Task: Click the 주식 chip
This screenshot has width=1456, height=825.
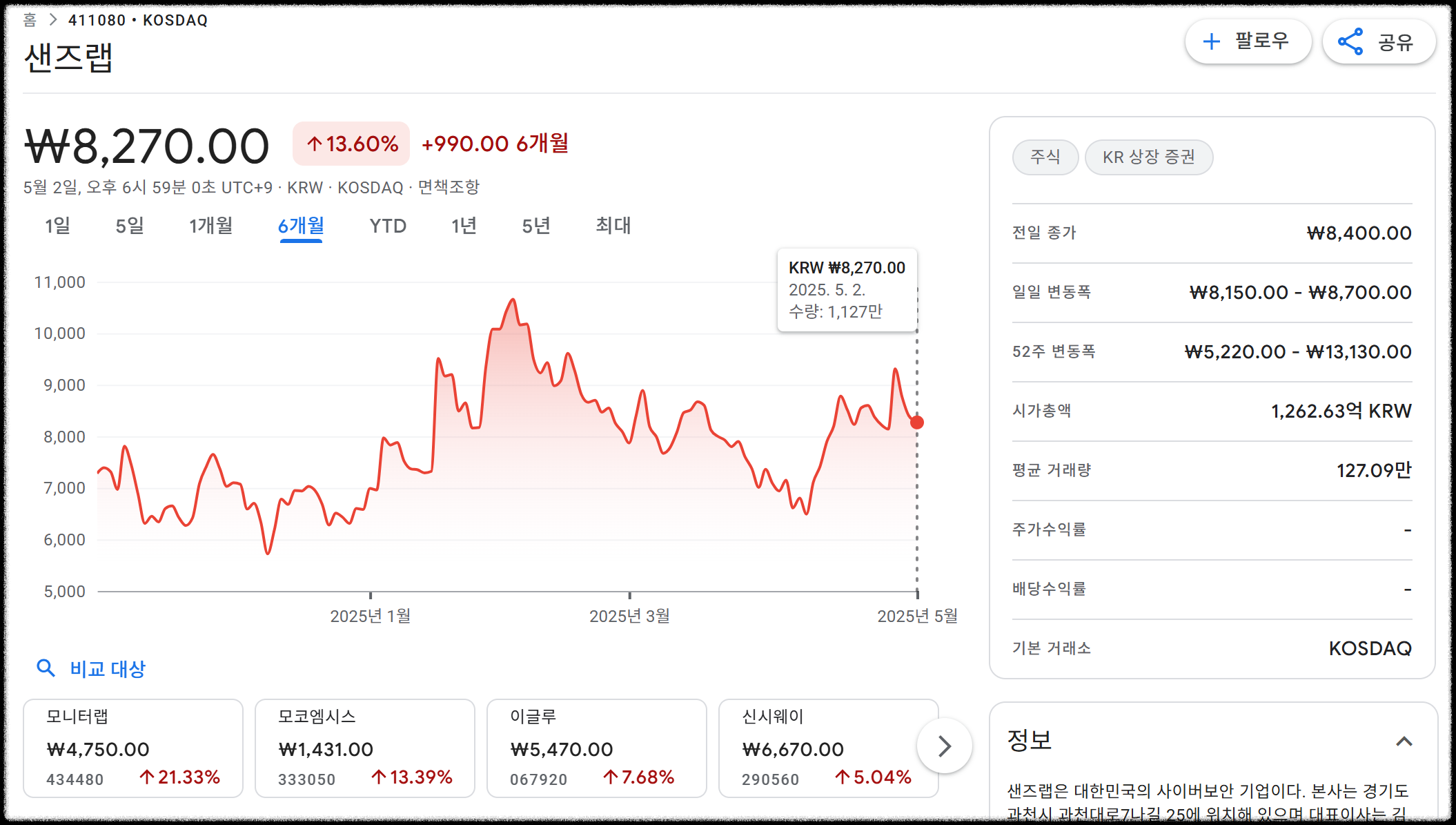Action: (x=1045, y=157)
